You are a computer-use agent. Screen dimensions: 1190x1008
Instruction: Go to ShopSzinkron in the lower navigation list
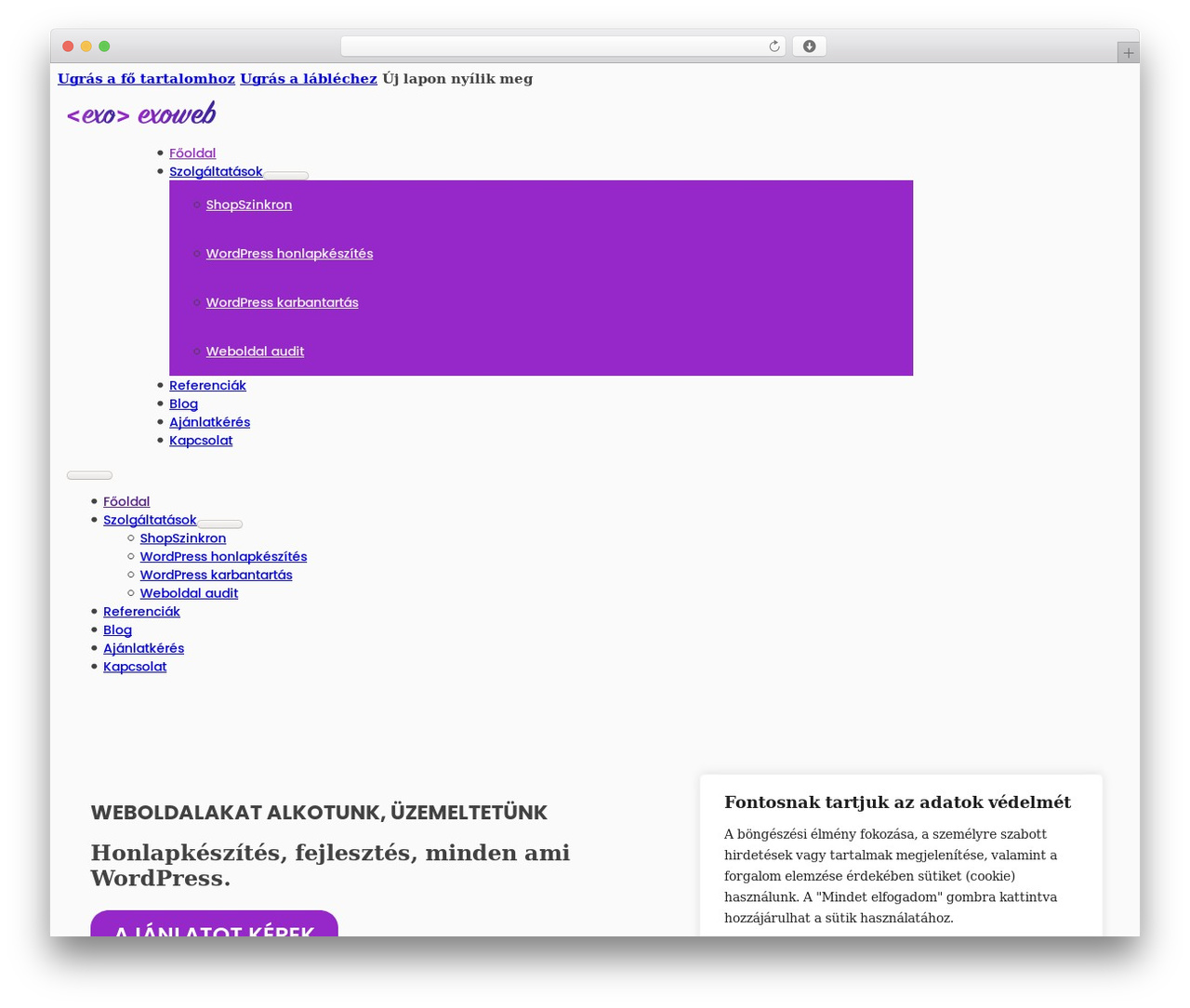tap(183, 538)
